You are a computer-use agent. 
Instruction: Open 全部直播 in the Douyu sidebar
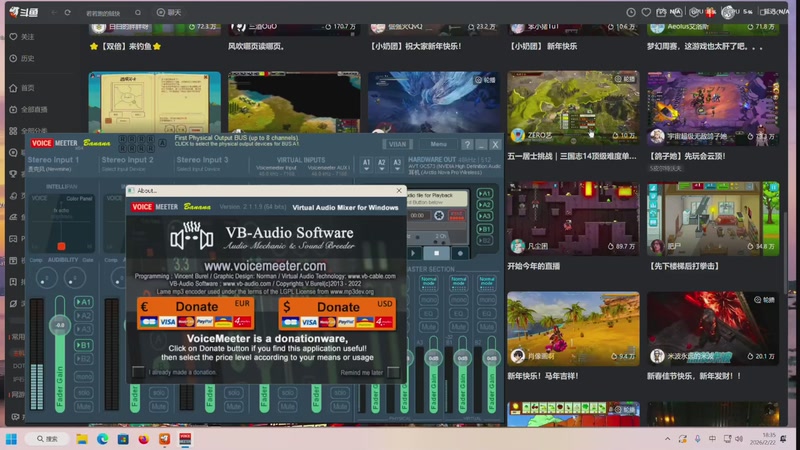coord(28,109)
